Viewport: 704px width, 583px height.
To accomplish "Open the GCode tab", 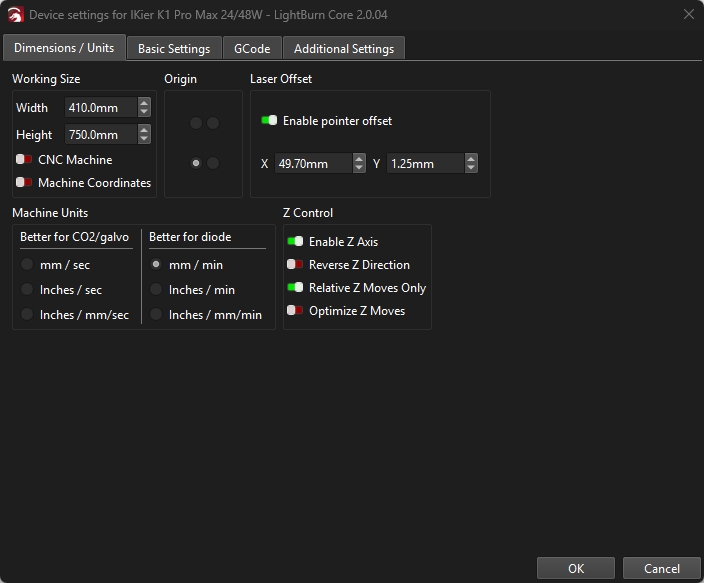I will click(252, 48).
